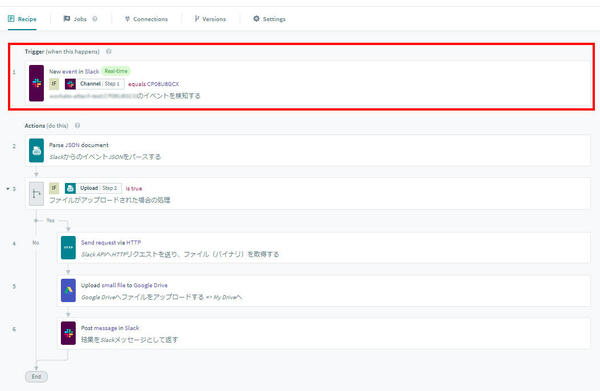The height and width of the screenshot is (391, 600).
Task: Click the help icon beside Actions heading
Action: pyautogui.click(x=77, y=125)
